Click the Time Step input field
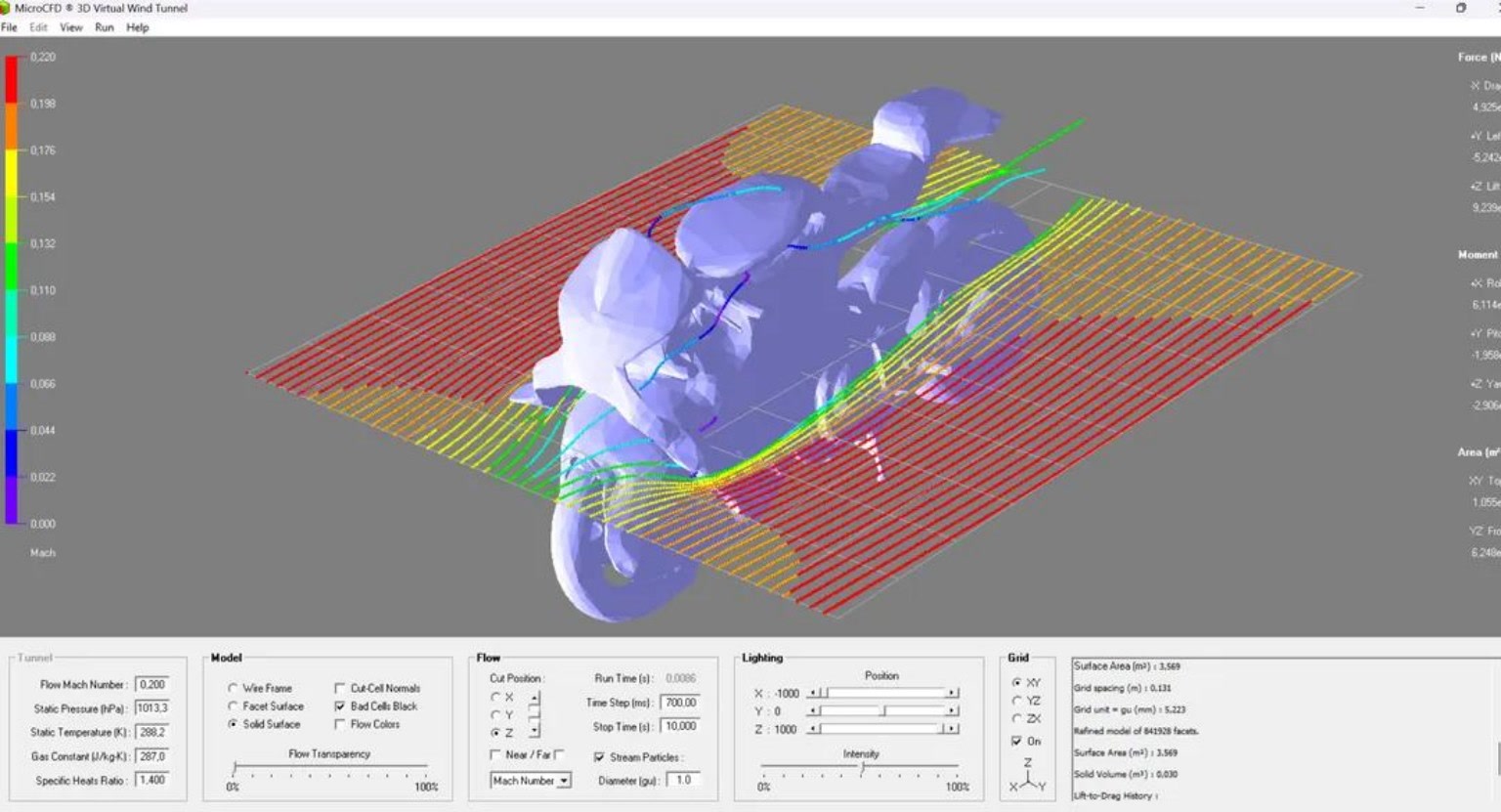The image size is (1501, 812). [680, 703]
